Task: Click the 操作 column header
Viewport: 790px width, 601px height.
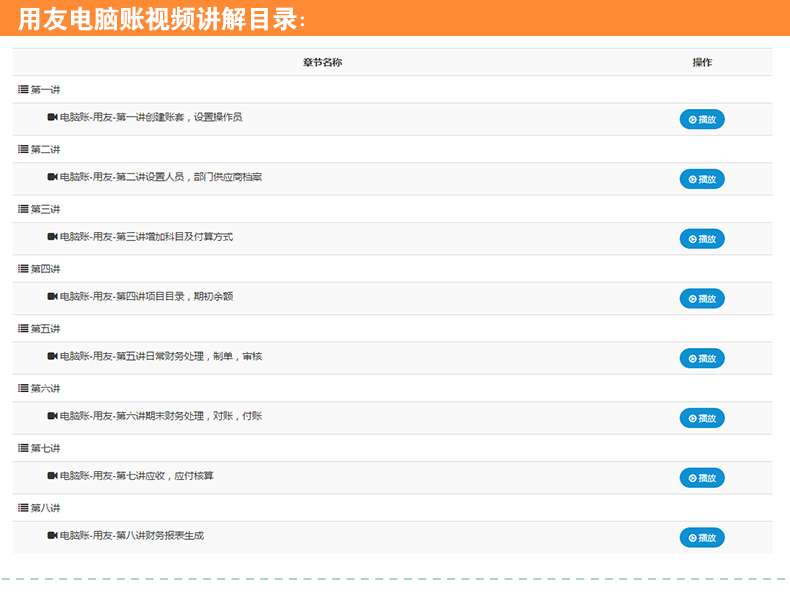Action: 702,62
